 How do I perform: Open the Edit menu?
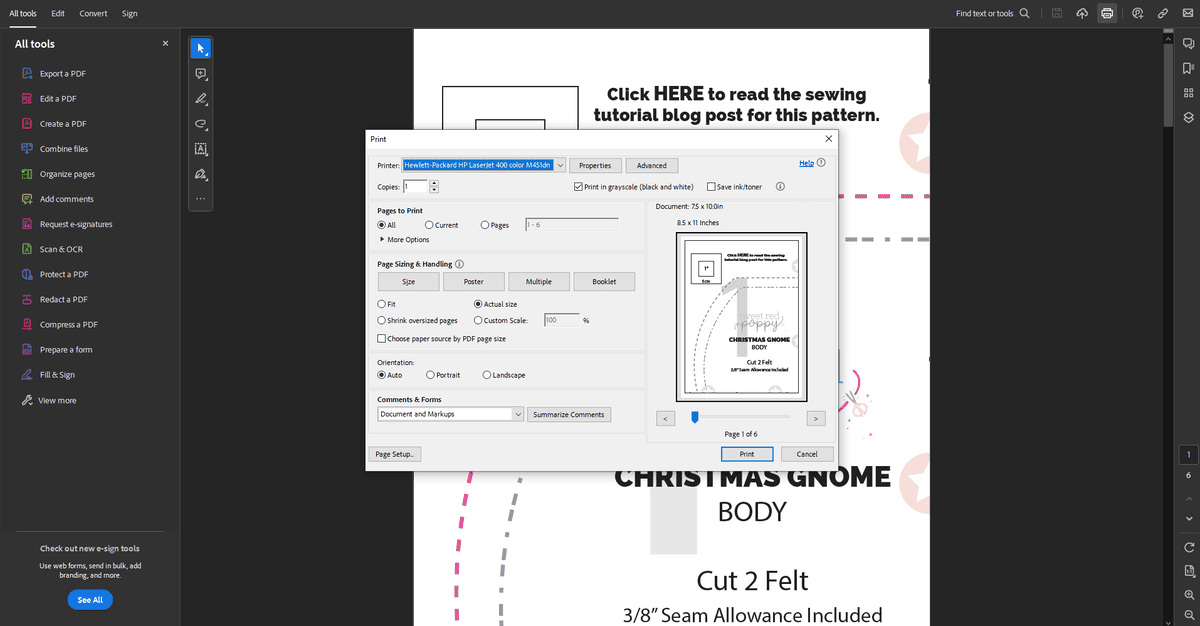point(58,13)
